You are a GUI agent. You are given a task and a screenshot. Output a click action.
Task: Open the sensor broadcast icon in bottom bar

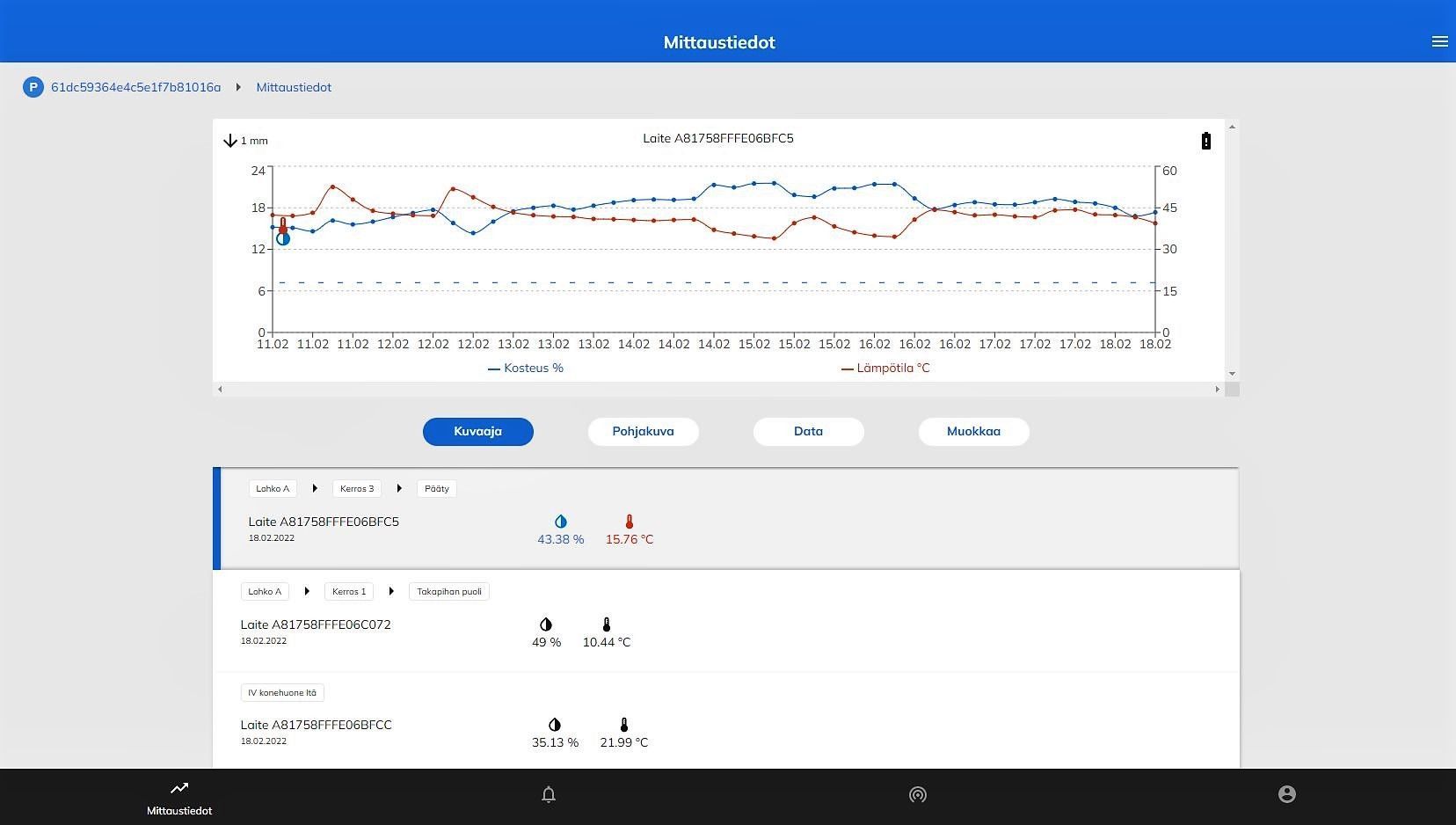click(x=918, y=795)
